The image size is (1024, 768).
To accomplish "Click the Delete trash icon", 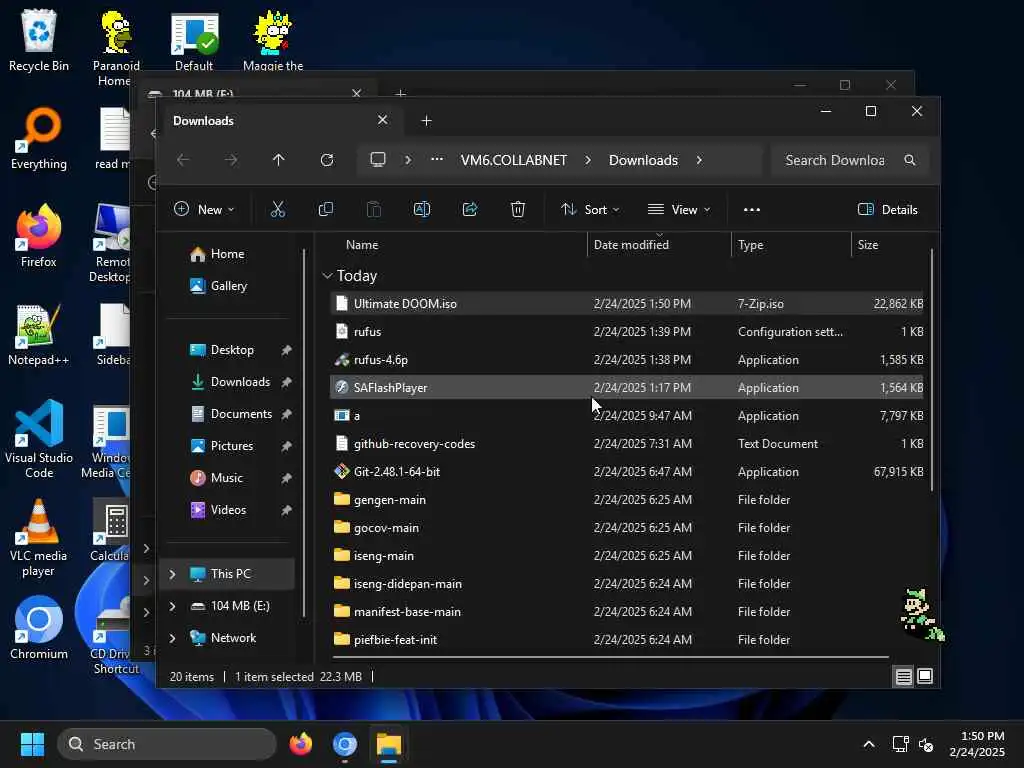I will click(518, 209).
